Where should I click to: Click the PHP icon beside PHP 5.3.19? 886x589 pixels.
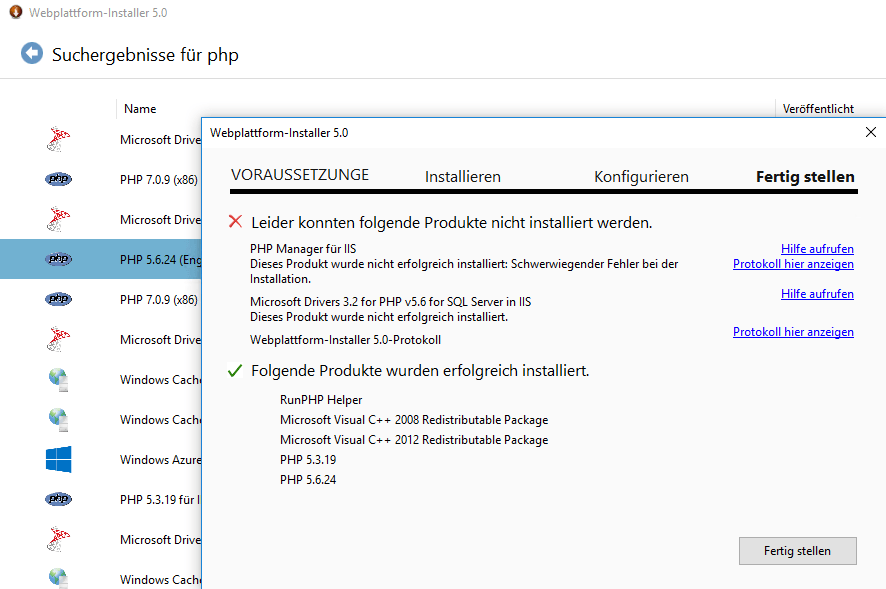coord(58,499)
